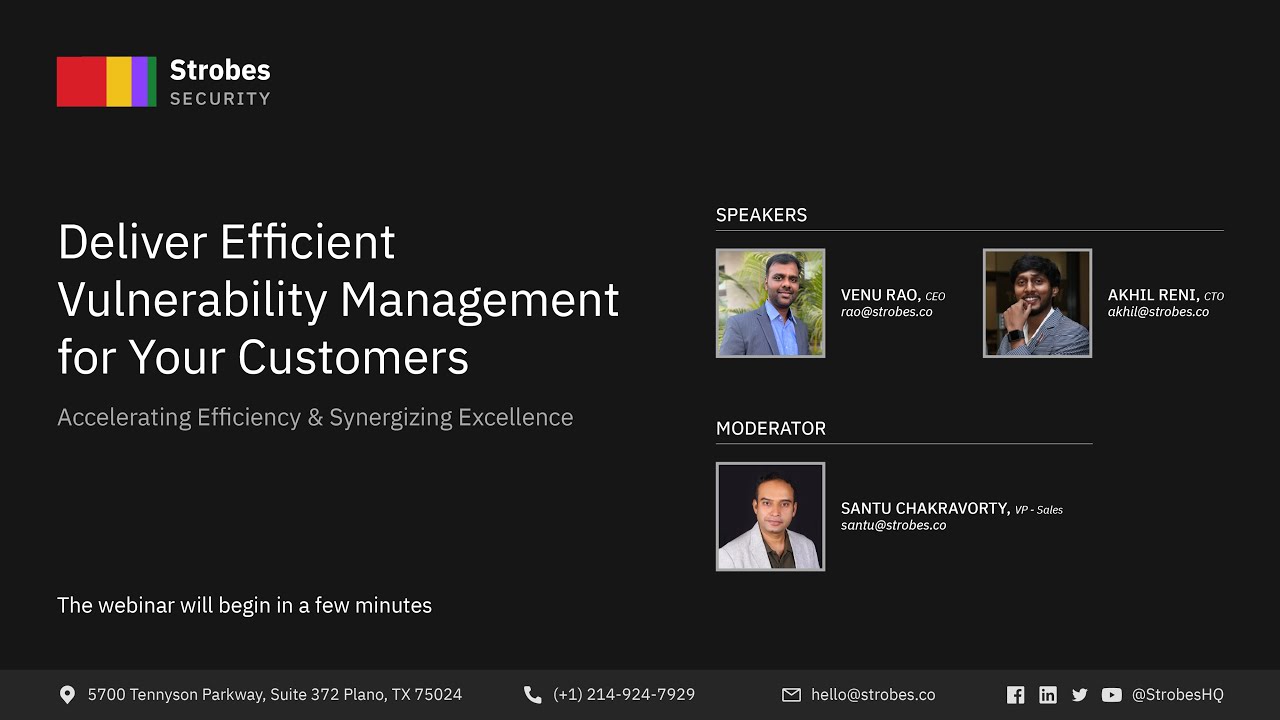Click the location pin icon
The height and width of the screenshot is (720, 1280).
(67, 694)
